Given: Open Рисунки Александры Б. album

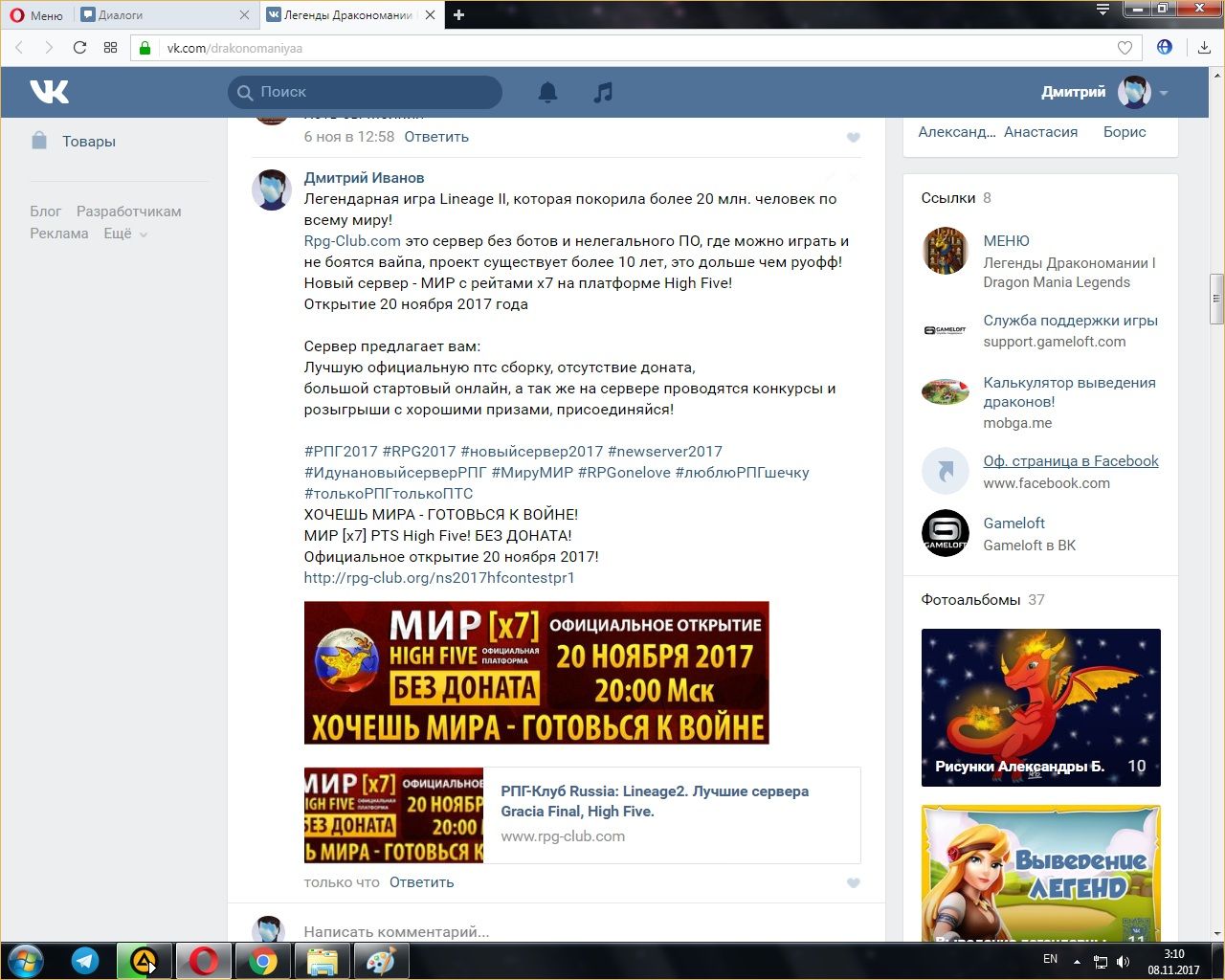Looking at the screenshot, I should [1040, 708].
